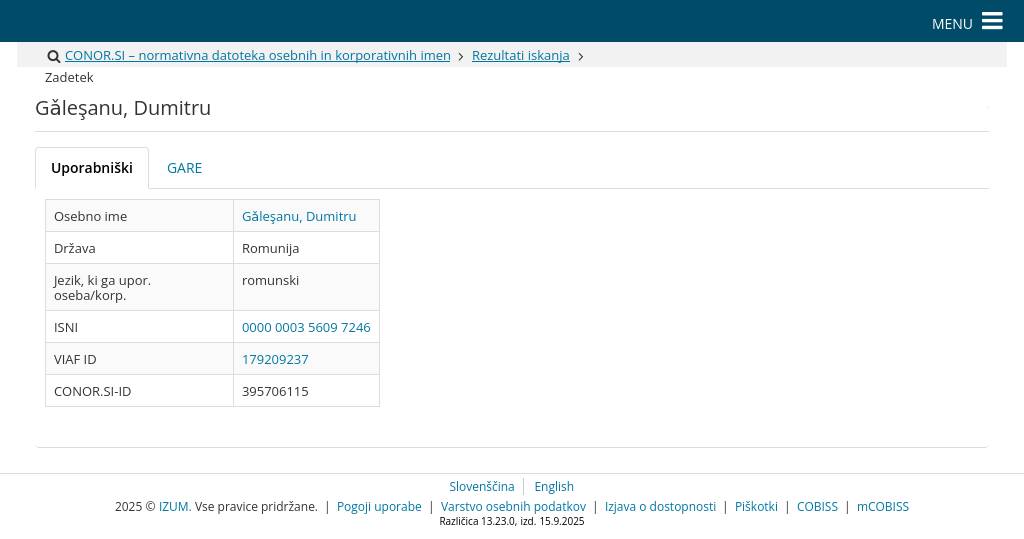Click the Zadetek breadcrumb item
The height and width of the screenshot is (539, 1024).
click(x=69, y=78)
